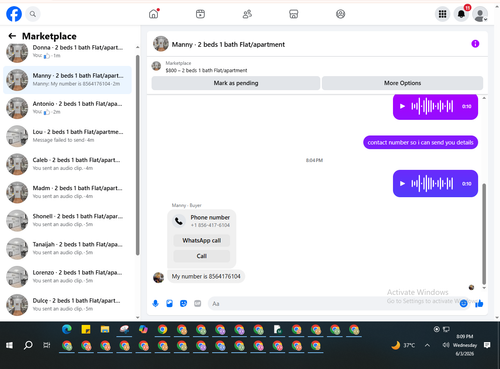Open the Windows action center
The image size is (500, 369).
point(487,345)
